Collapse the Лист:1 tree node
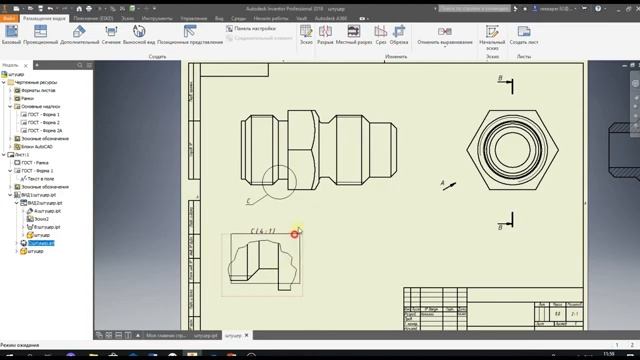The height and width of the screenshot is (360, 640). pyautogui.click(x=4, y=155)
